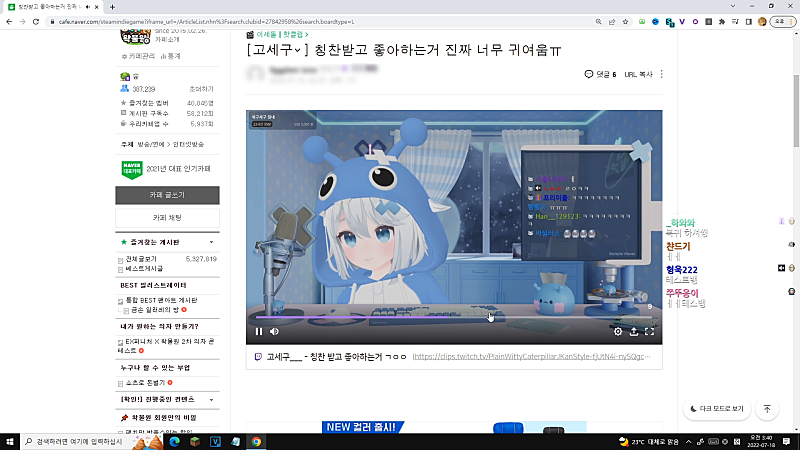The image size is (800, 450).
Task: Open the article more-options three dots
Action: coord(662,74)
